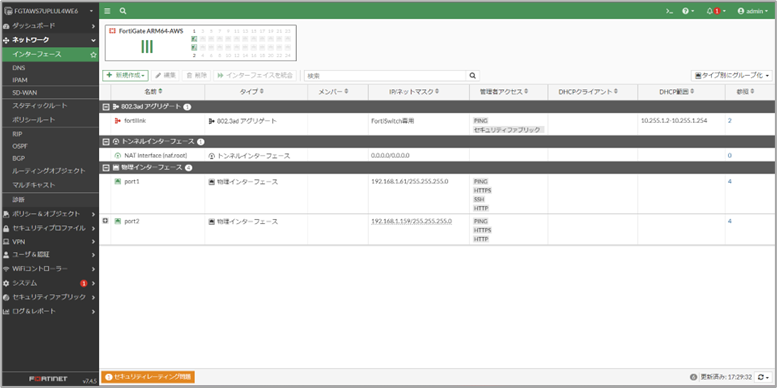
Task: Open the notifications bell menu
Action: click(x=716, y=10)
